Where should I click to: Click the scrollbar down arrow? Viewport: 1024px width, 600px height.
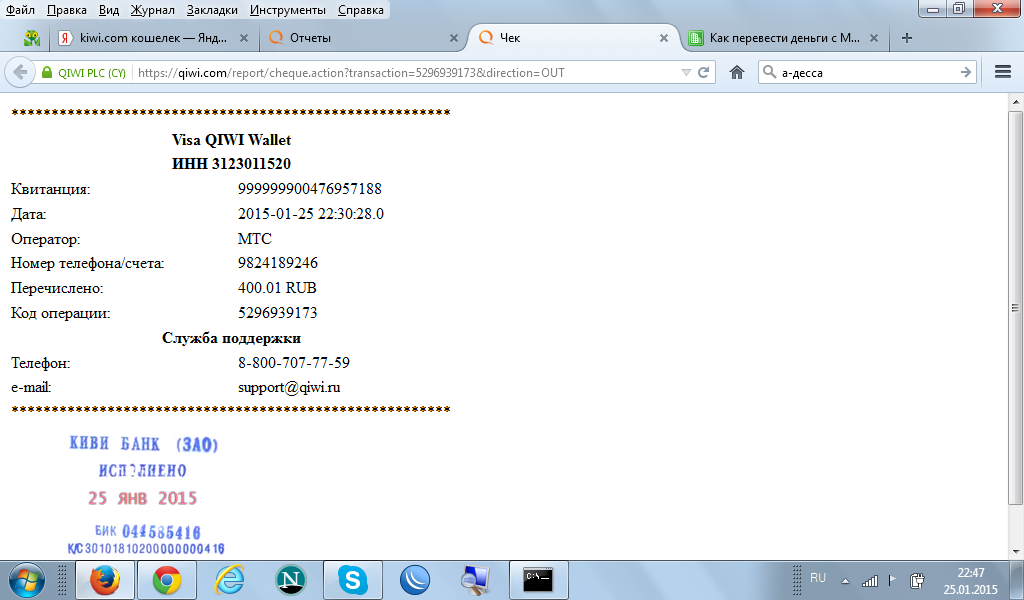tap(1015, 552)
